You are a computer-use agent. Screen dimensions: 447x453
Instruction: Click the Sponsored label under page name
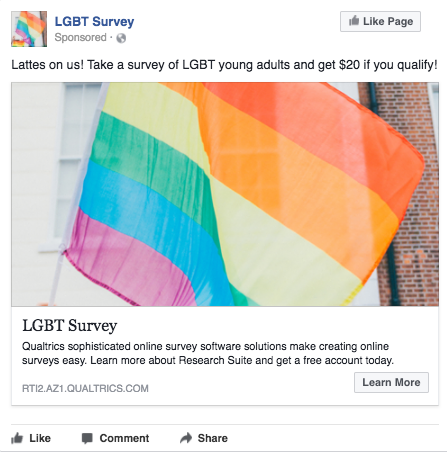[80, 37]
